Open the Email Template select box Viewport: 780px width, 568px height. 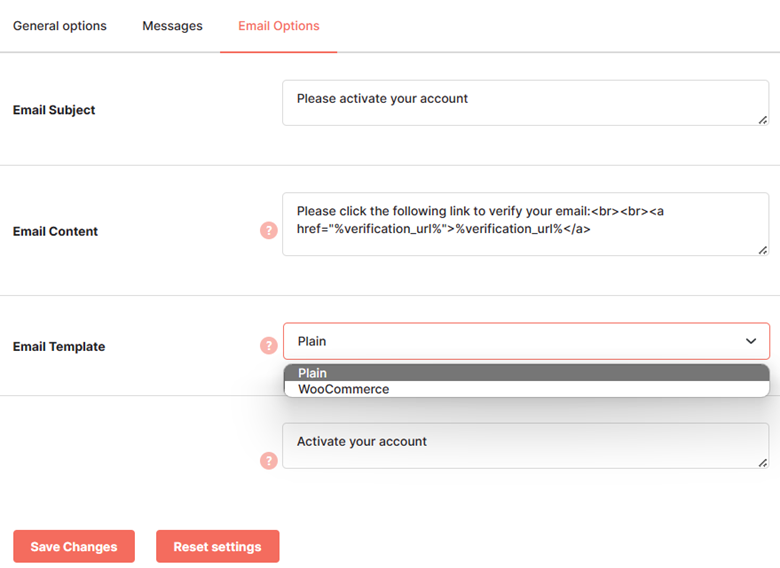526,341
